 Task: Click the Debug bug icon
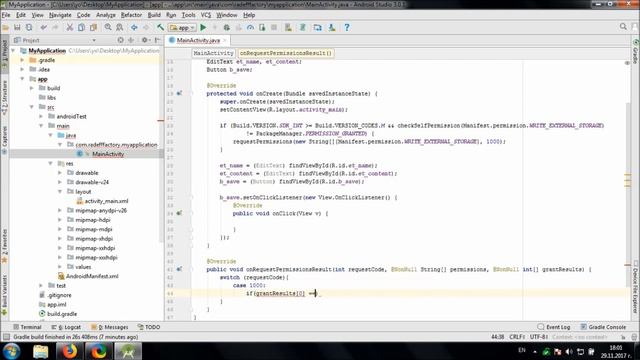(x=227, y=27)
